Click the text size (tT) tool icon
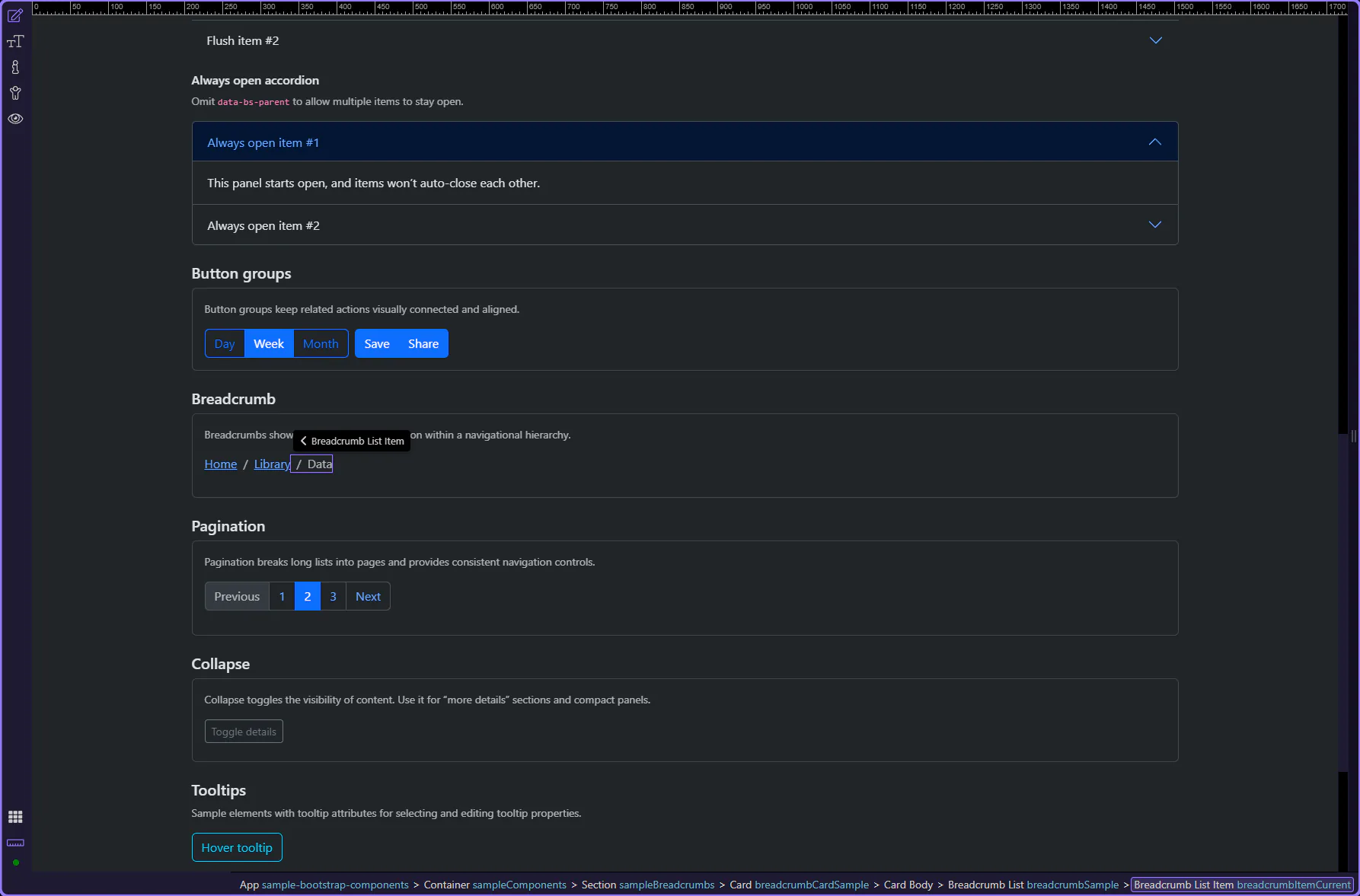Image resolution: width=1360 pixels, height=896 pixels. pyautogui.click(x=15, y=42)
